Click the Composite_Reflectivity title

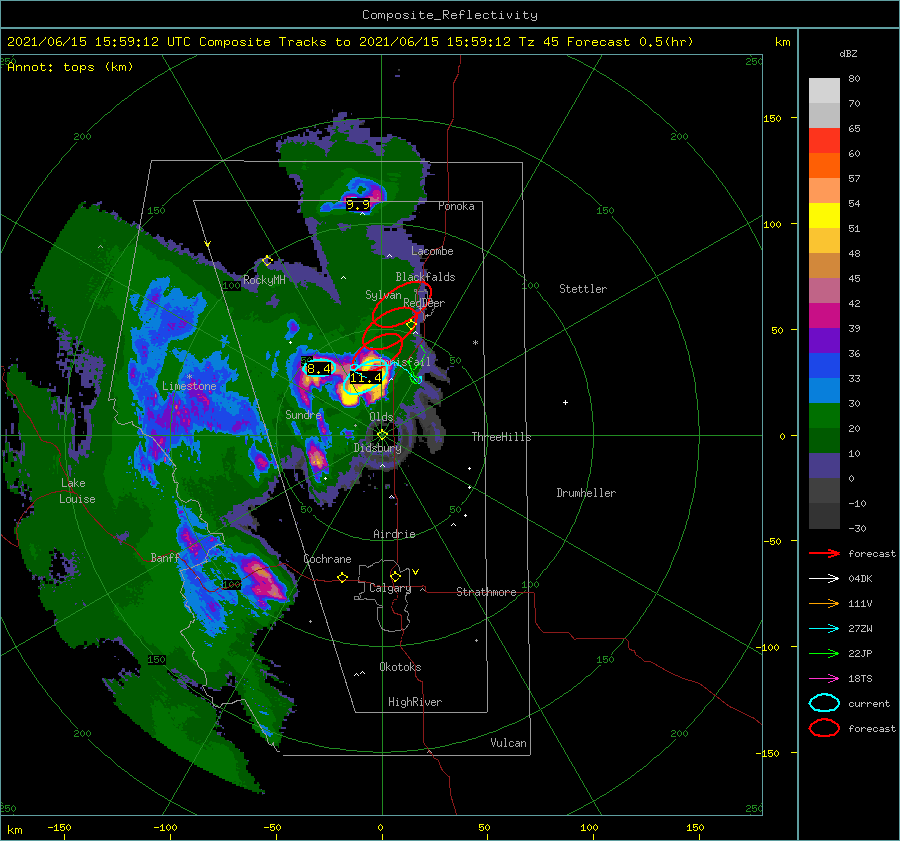450,15
